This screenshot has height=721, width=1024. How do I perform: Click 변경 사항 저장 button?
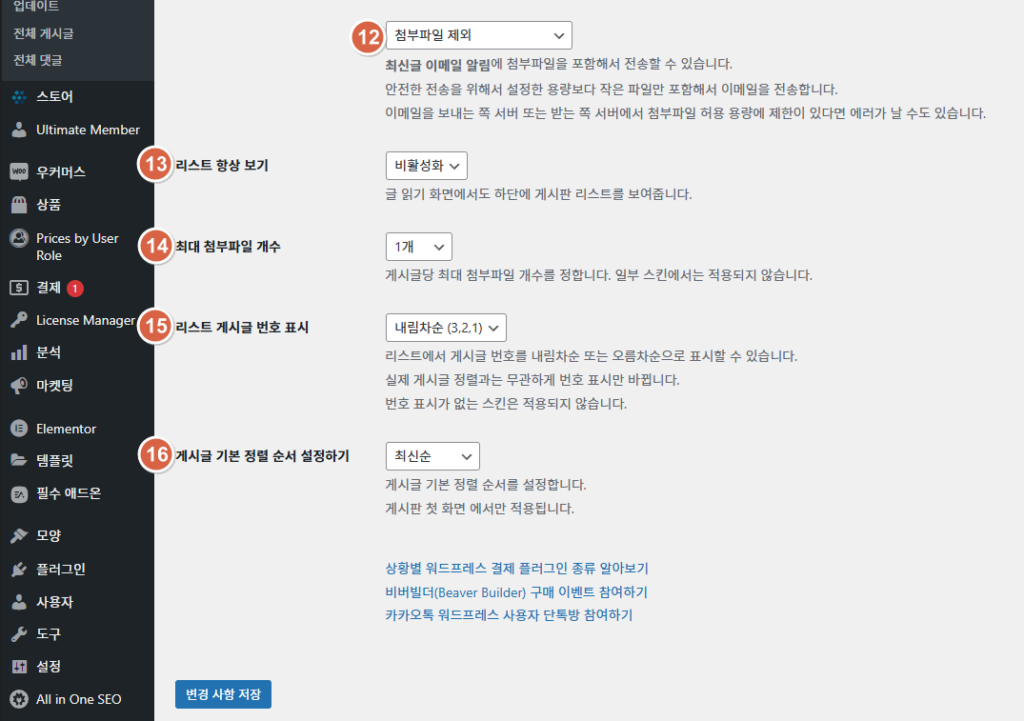(x=223, y=694)
